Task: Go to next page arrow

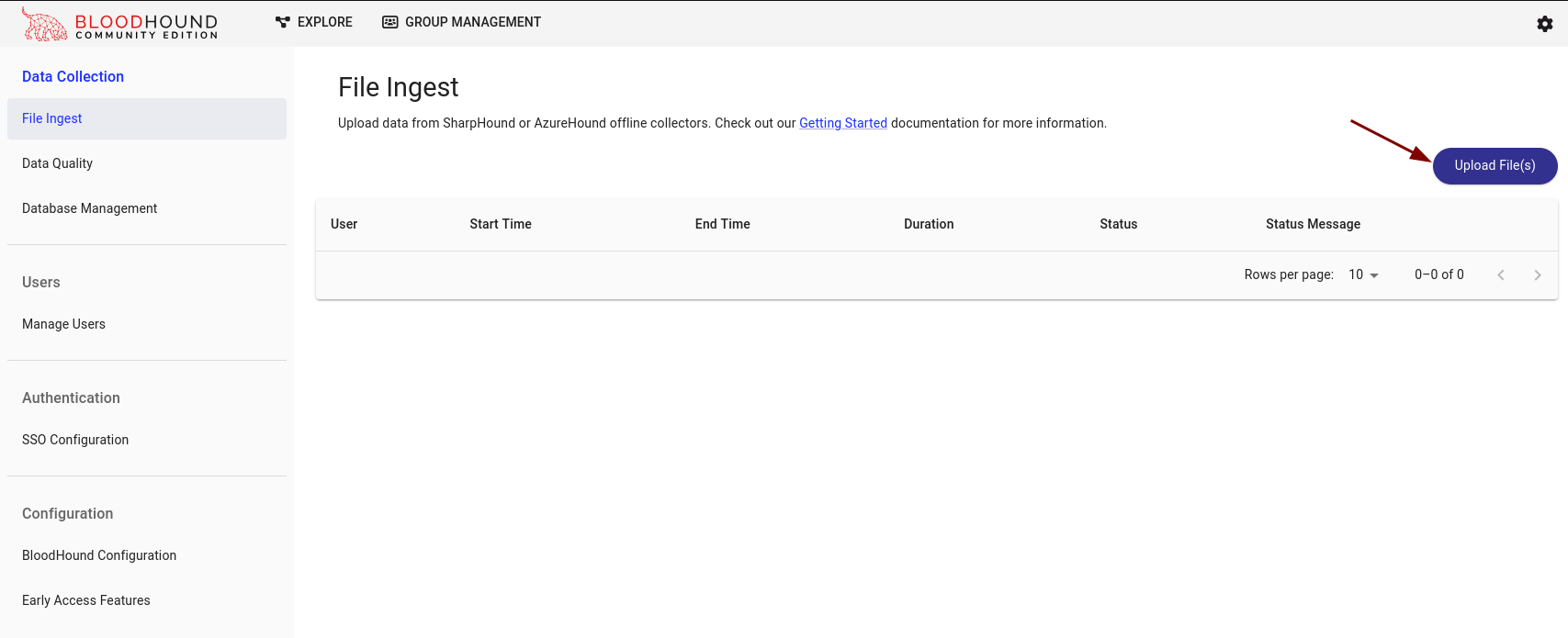Action: (1538, 275)
